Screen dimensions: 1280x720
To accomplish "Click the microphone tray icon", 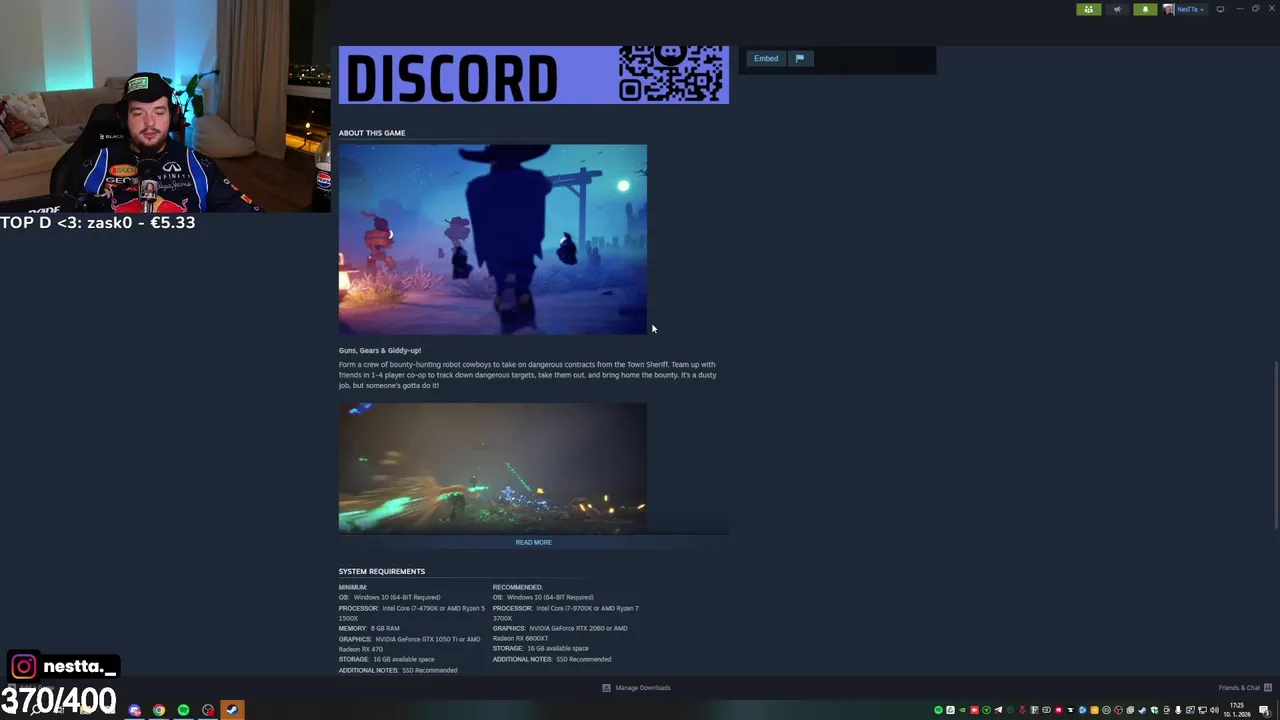I will click(x=1178, y=710).
